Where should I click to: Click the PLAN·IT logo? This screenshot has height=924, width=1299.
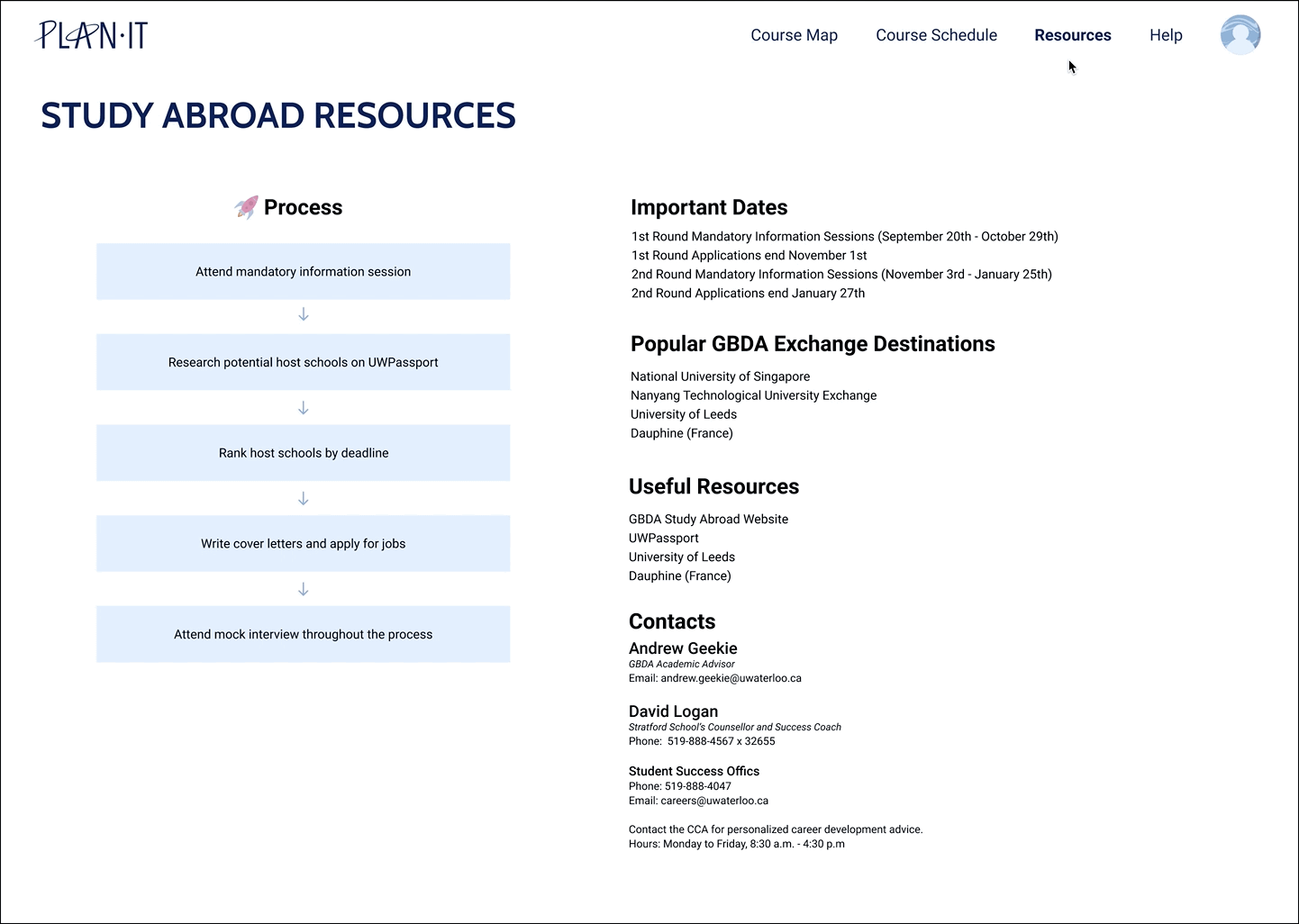90,34
